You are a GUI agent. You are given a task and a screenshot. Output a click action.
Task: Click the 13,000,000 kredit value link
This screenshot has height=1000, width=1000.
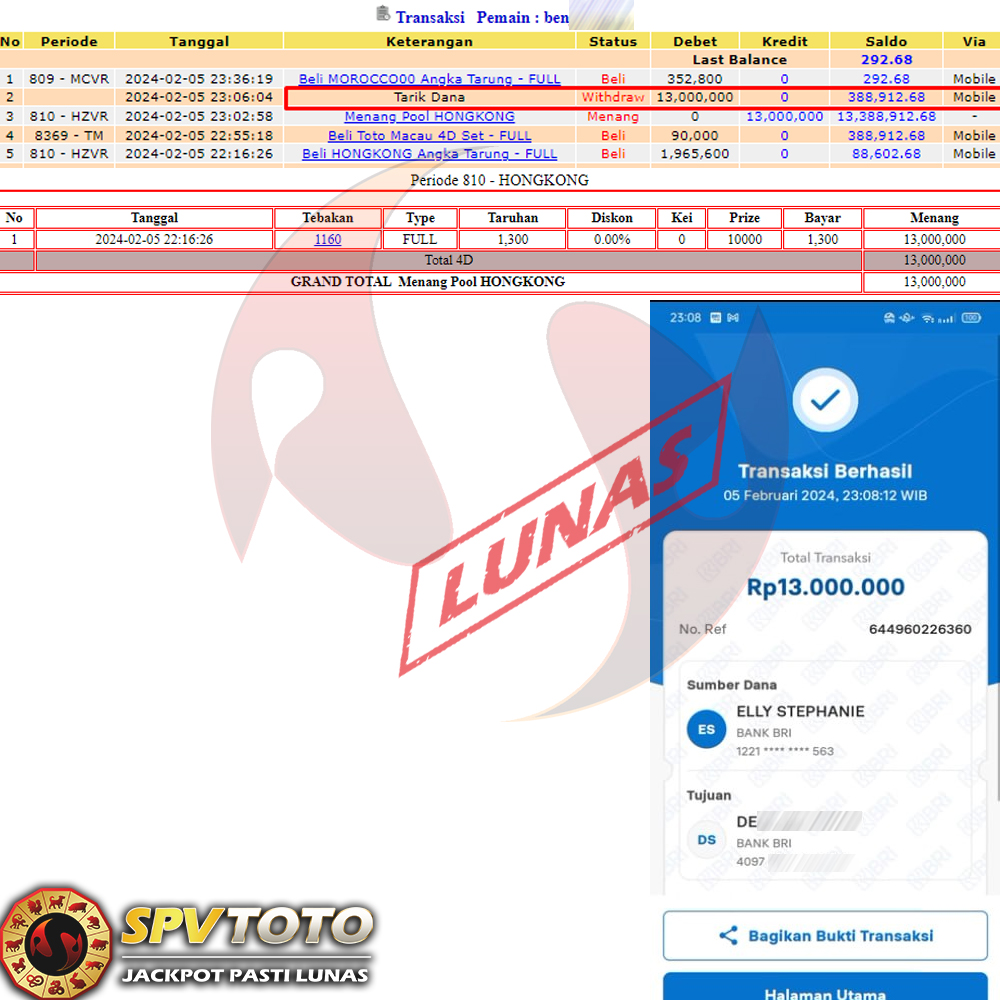click(x=785, y=117)
